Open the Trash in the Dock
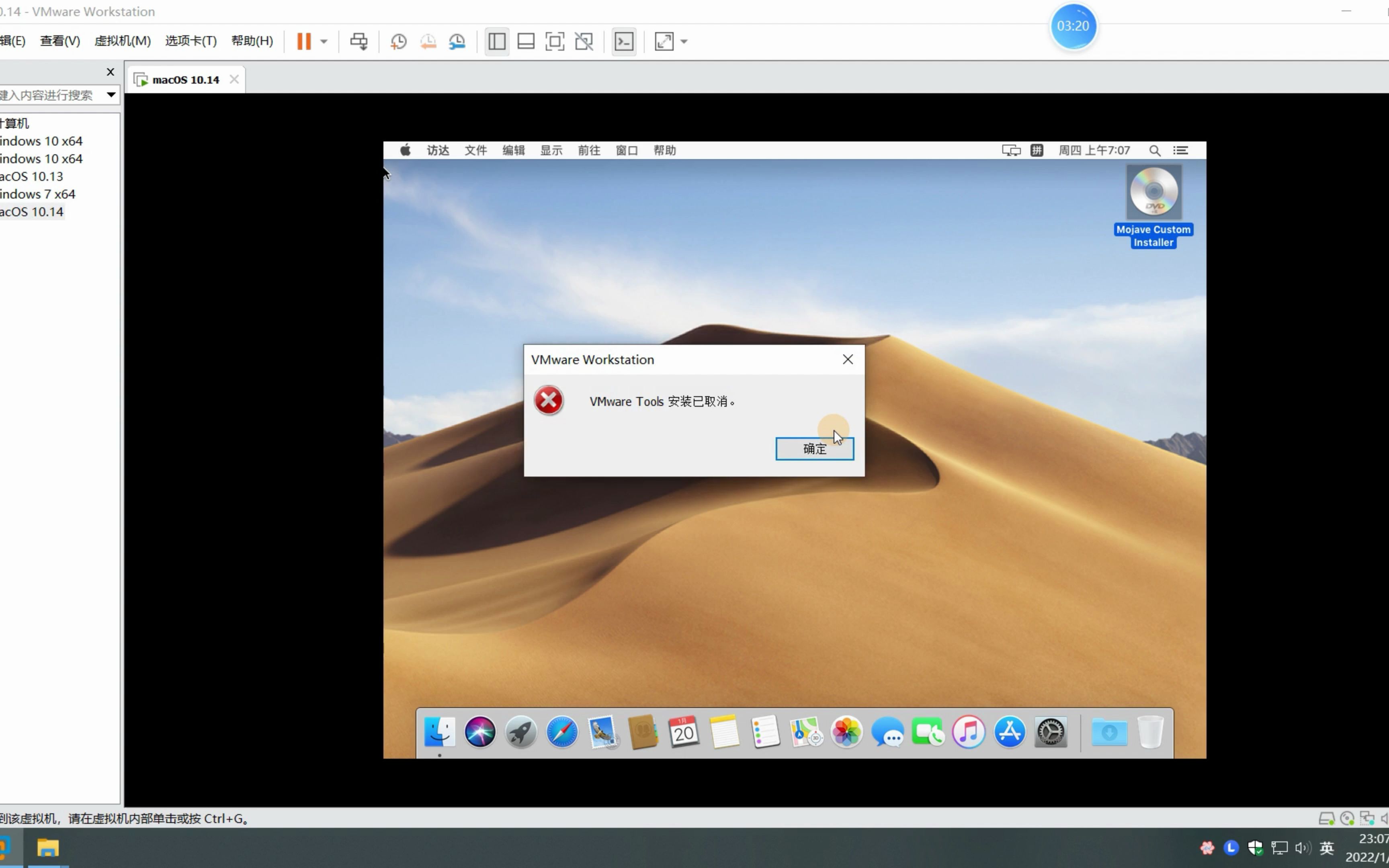1389x868 pixels. coord(1151,732)
